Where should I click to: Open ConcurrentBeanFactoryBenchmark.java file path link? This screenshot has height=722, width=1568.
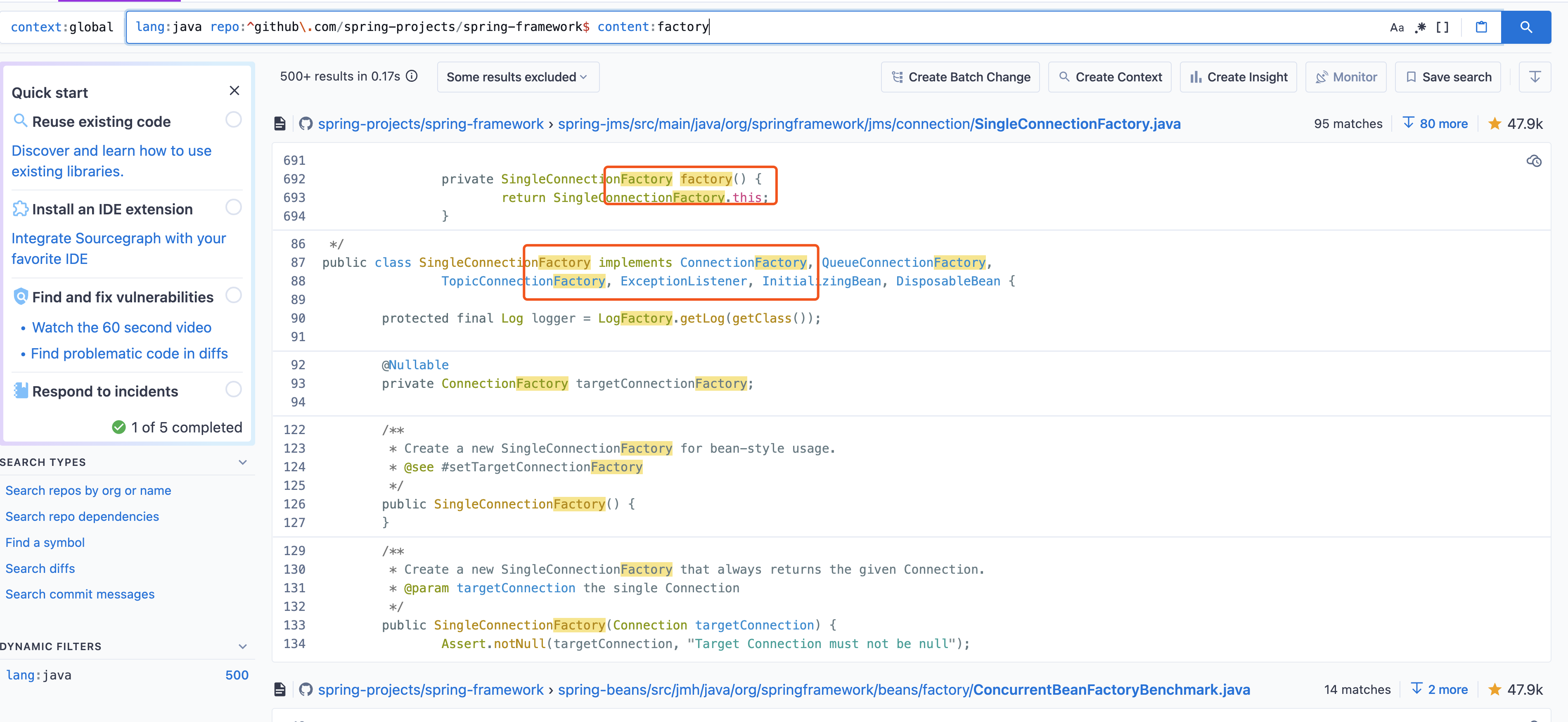(x=904, y=690)
